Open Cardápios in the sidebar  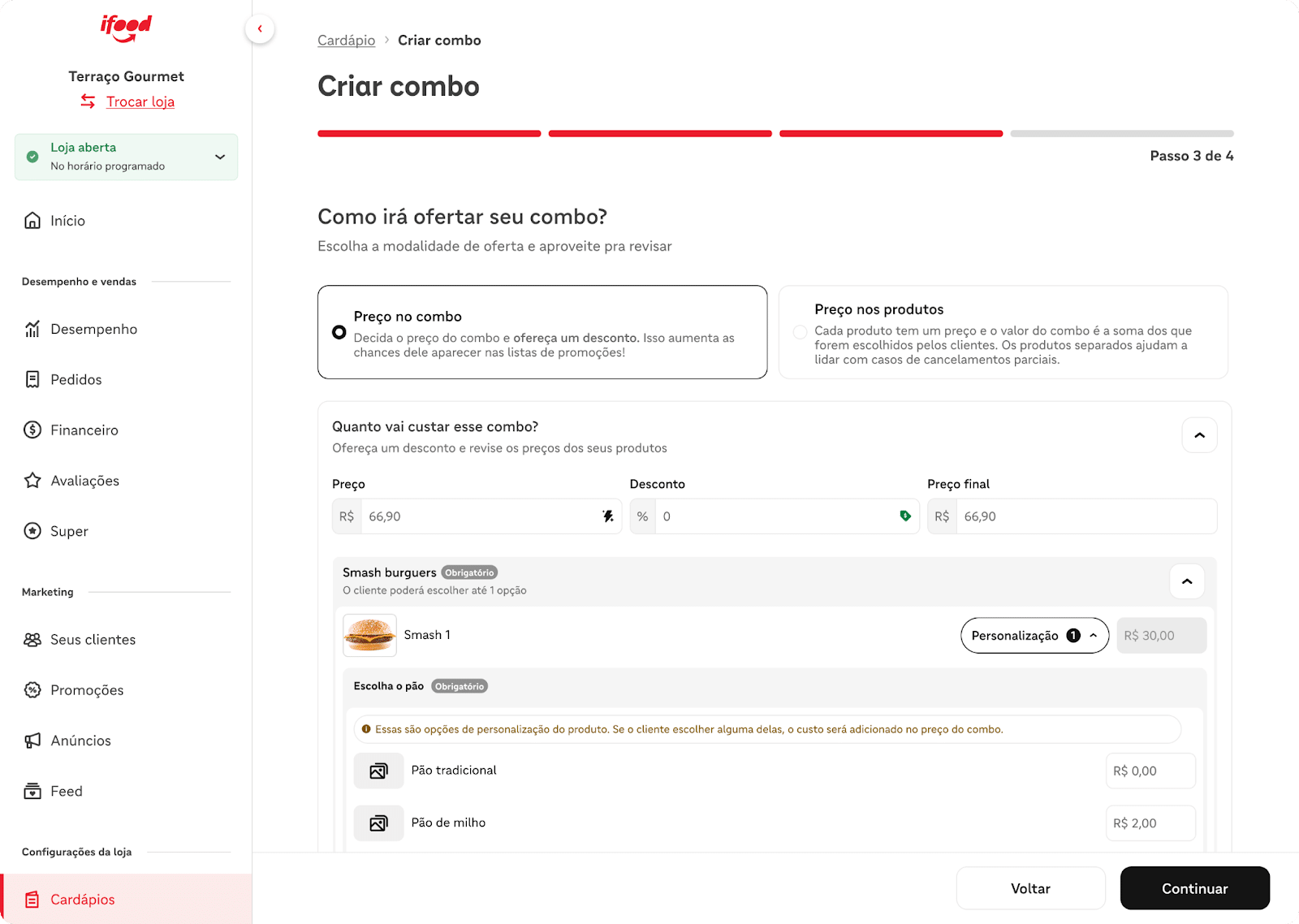tap(126, 899)
